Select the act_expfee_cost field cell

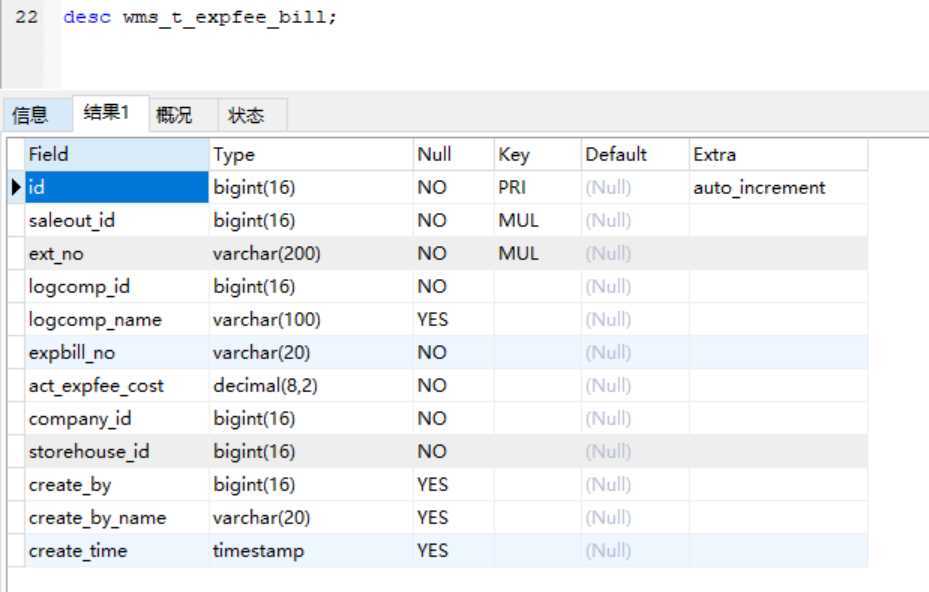(117, 386)
